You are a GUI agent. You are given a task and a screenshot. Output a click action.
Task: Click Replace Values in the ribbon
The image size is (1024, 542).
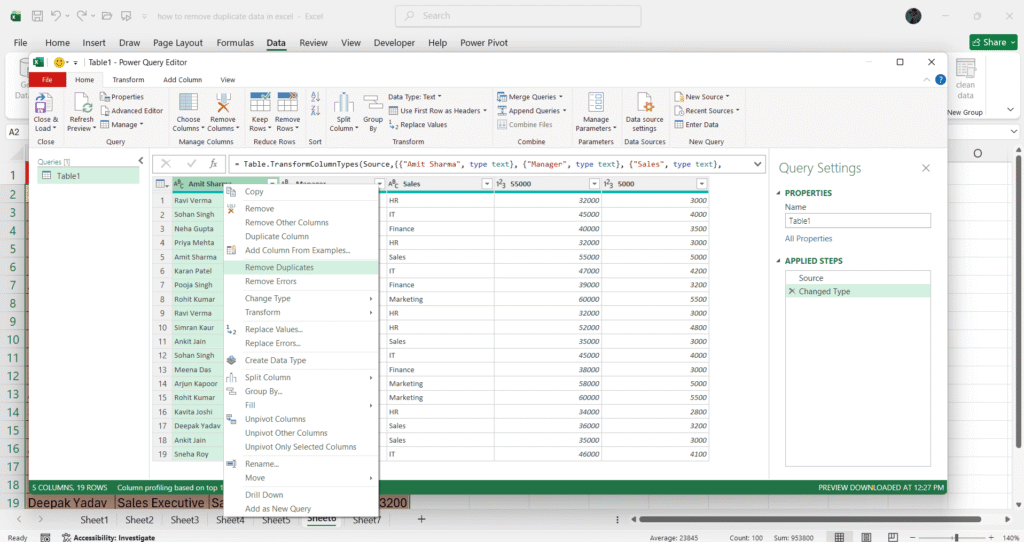pyautogui.click(x=418, y=125)
